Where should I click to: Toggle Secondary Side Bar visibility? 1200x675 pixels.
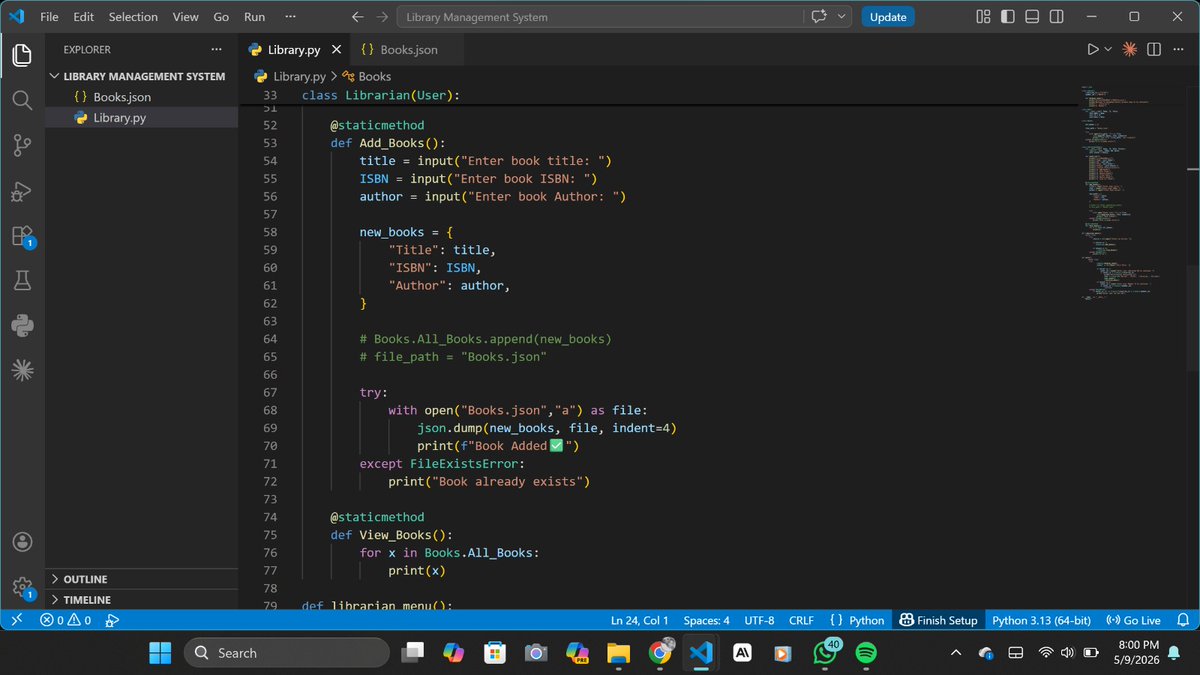coord(1055,17)
